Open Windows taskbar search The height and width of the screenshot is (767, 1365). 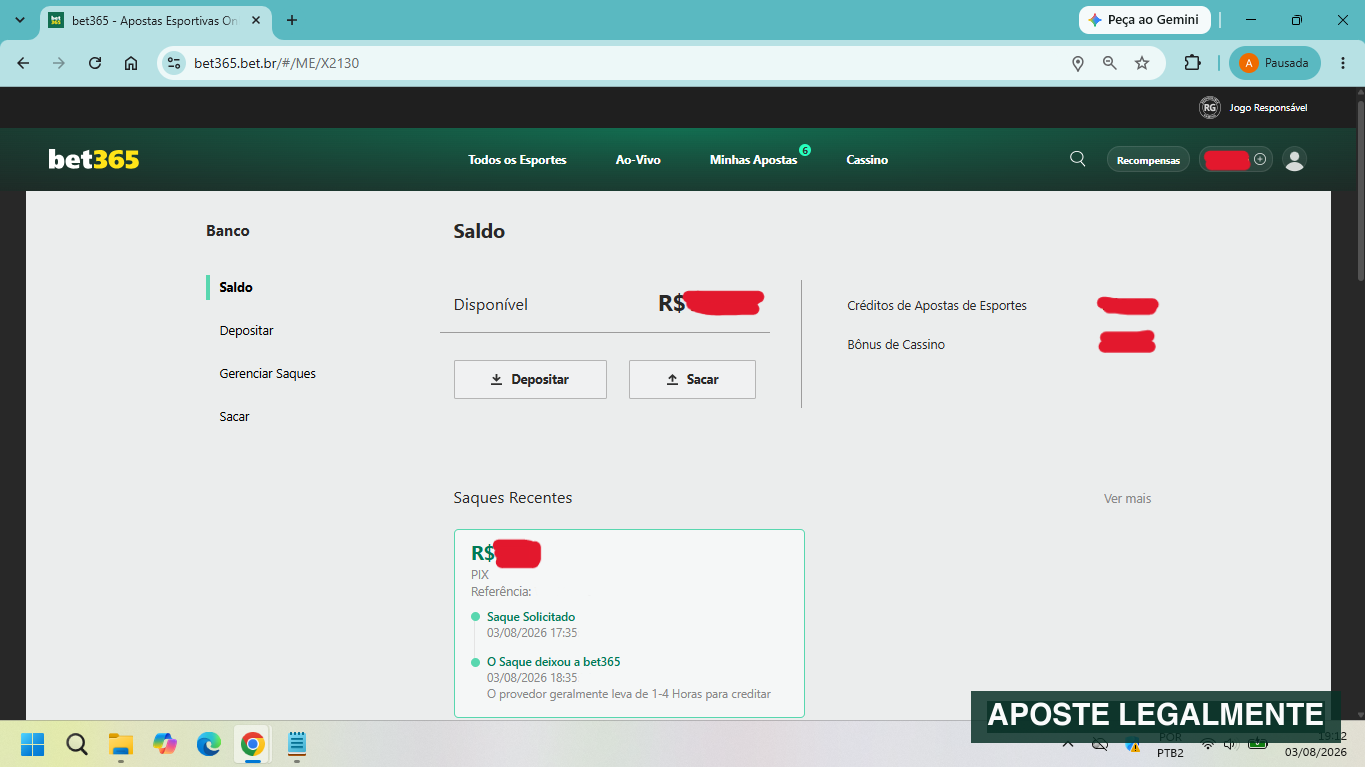(77, 744)
